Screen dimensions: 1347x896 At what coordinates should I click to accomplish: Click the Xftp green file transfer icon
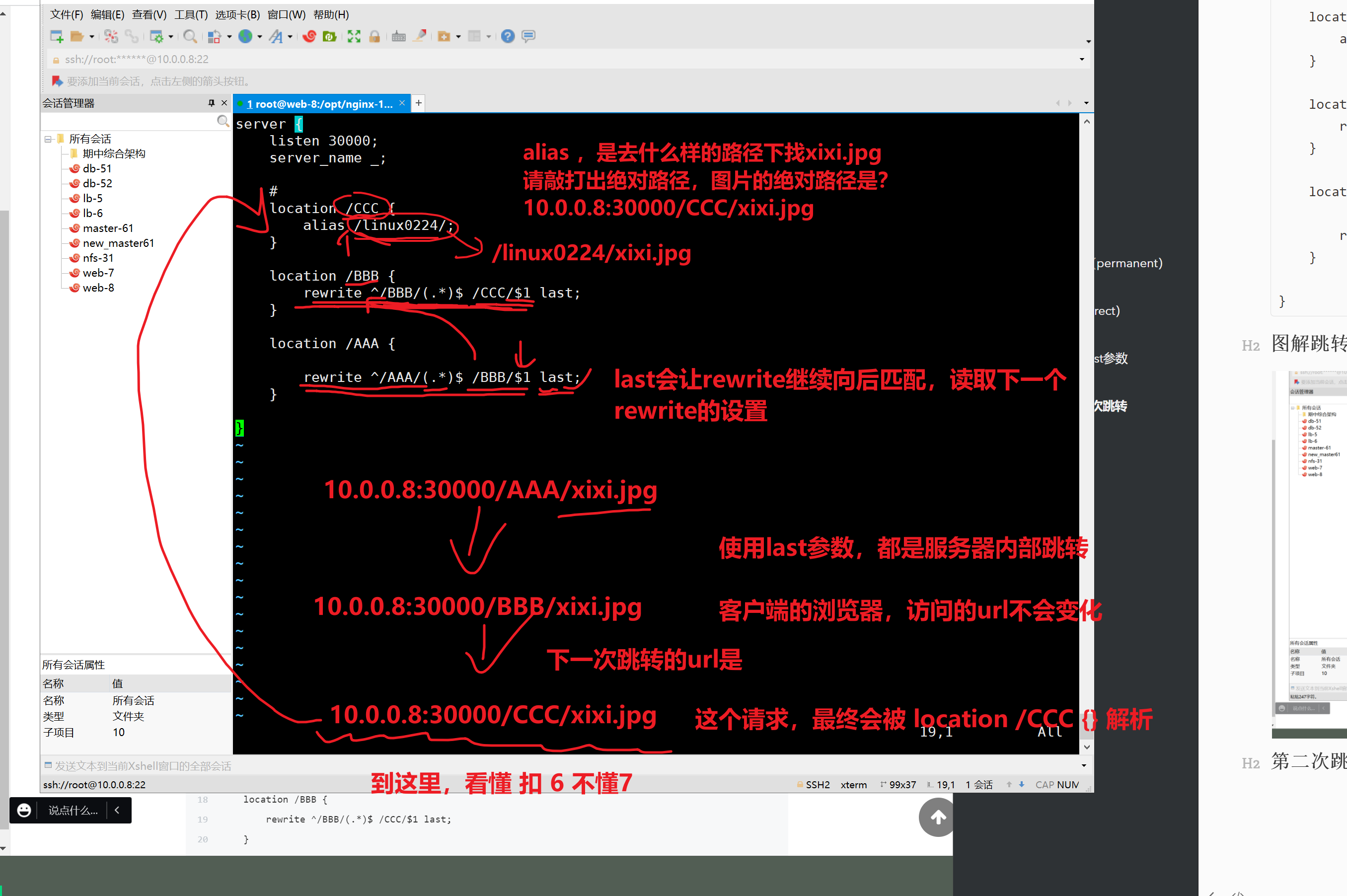pyautogui.click(x=329, y=37)
